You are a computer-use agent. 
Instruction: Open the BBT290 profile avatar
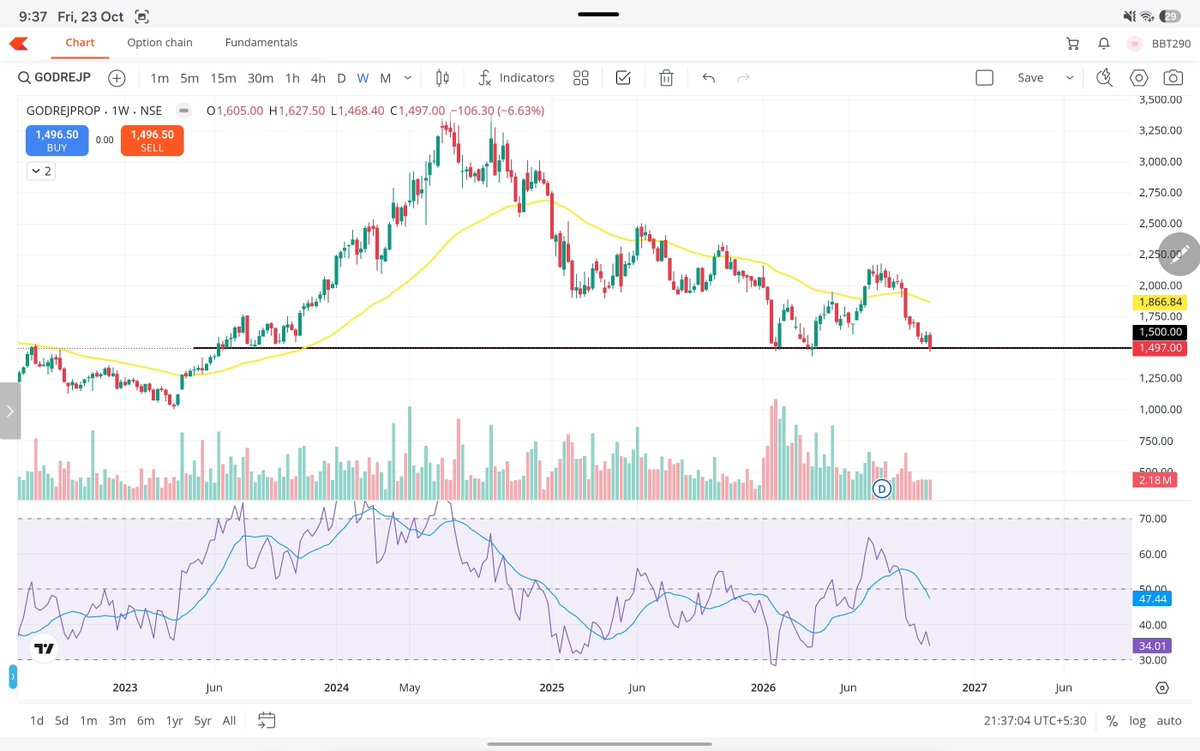pos(1134,44)
